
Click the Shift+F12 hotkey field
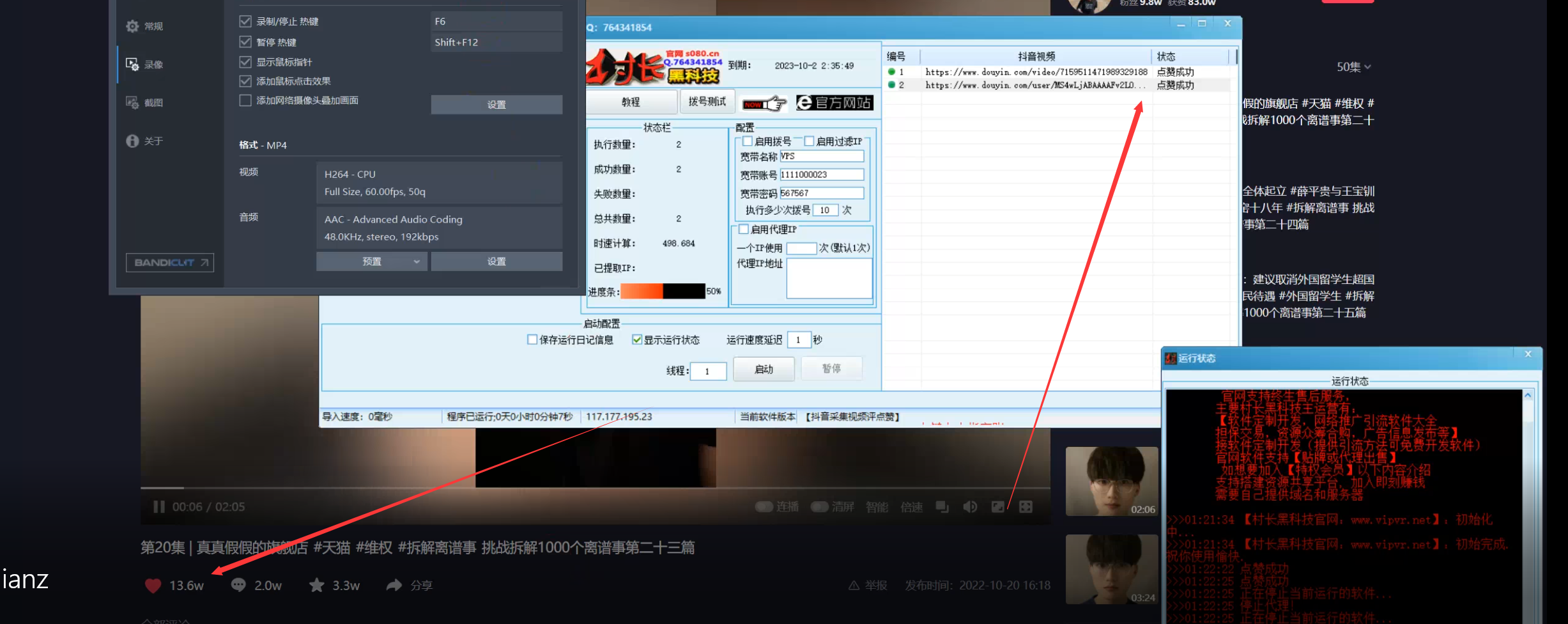click(x=496, y=42)
